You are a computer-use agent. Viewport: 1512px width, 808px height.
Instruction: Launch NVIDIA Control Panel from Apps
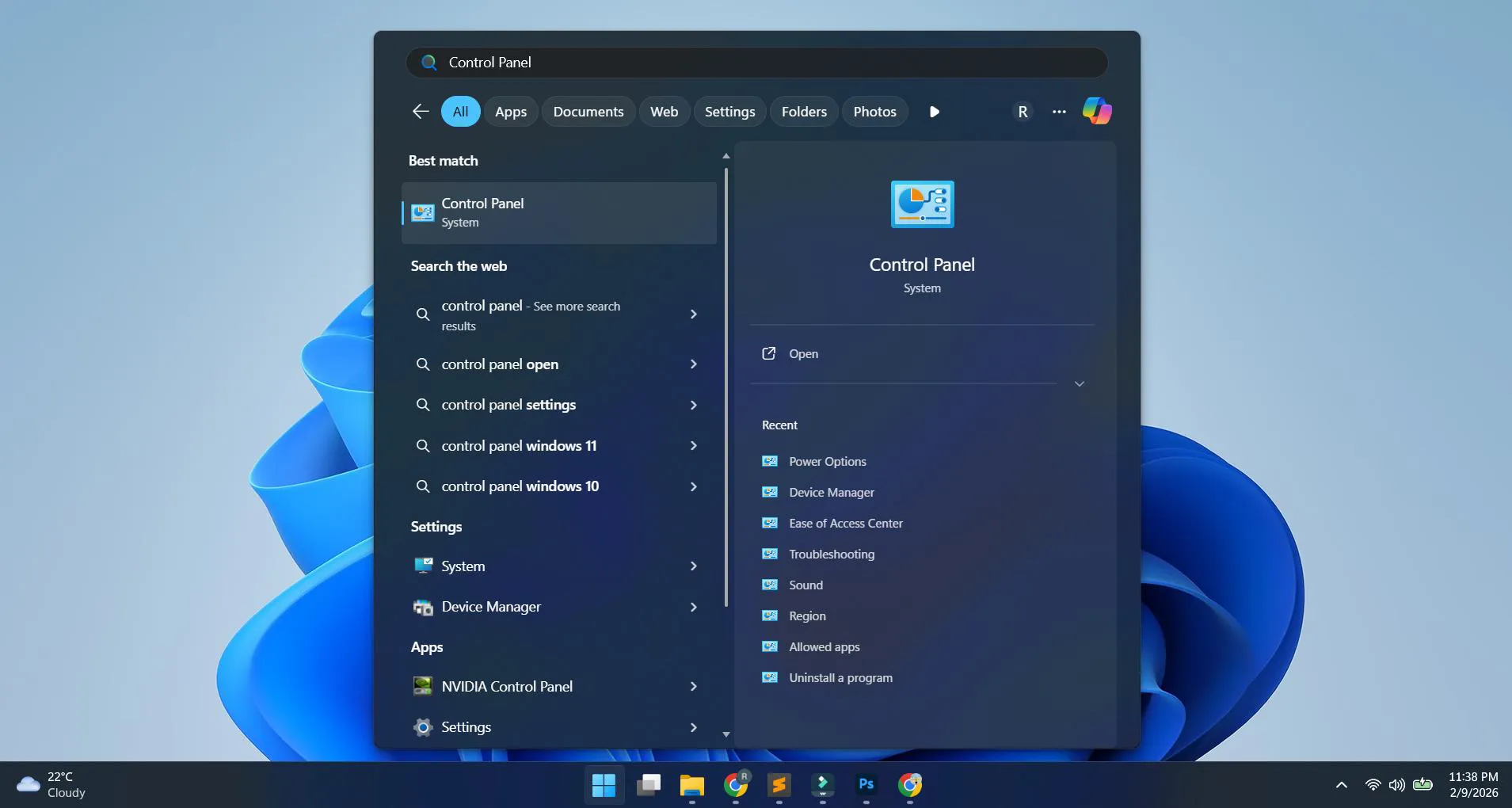(506, 686)
